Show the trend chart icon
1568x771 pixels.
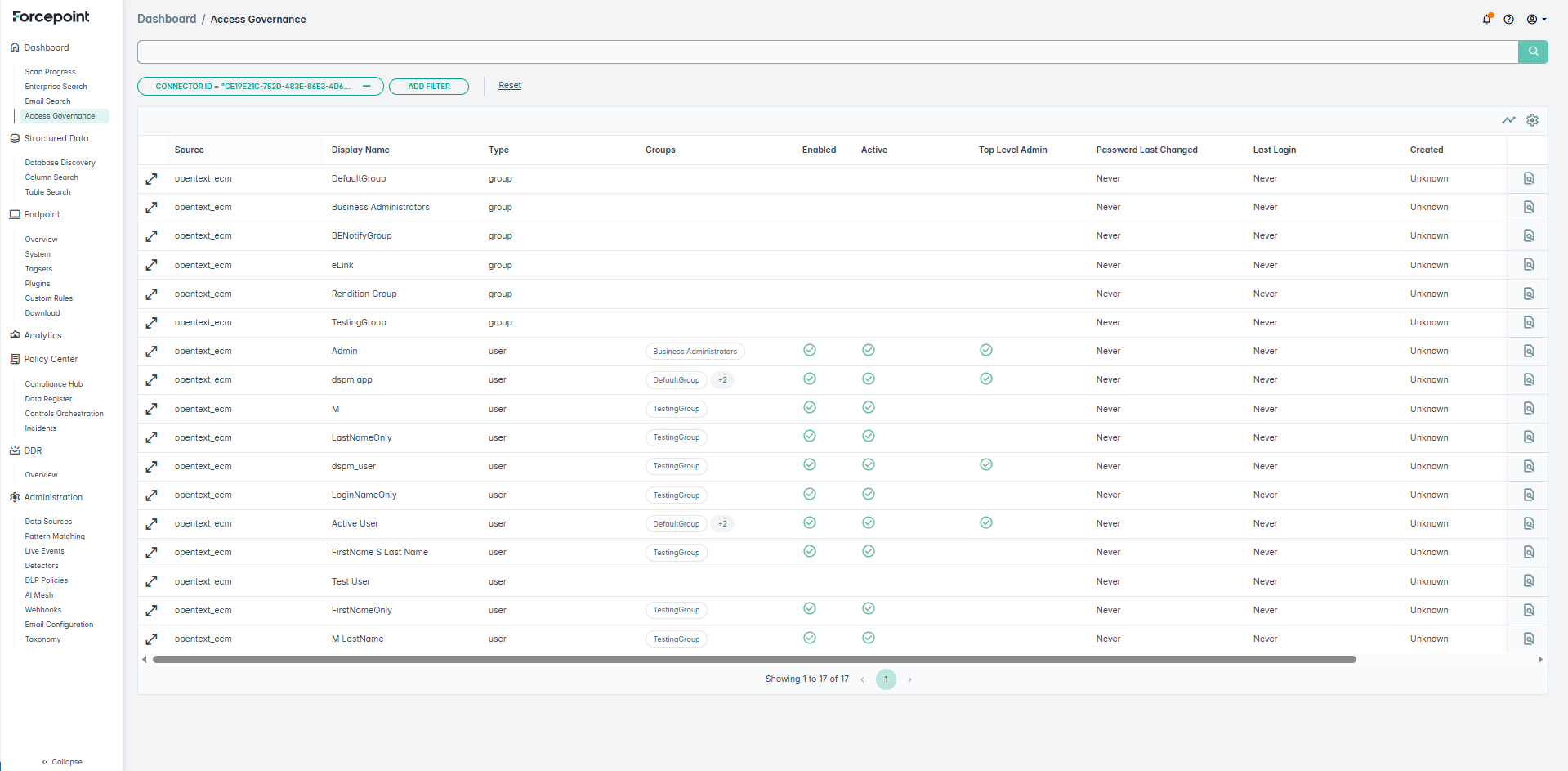pos(1508,120)
